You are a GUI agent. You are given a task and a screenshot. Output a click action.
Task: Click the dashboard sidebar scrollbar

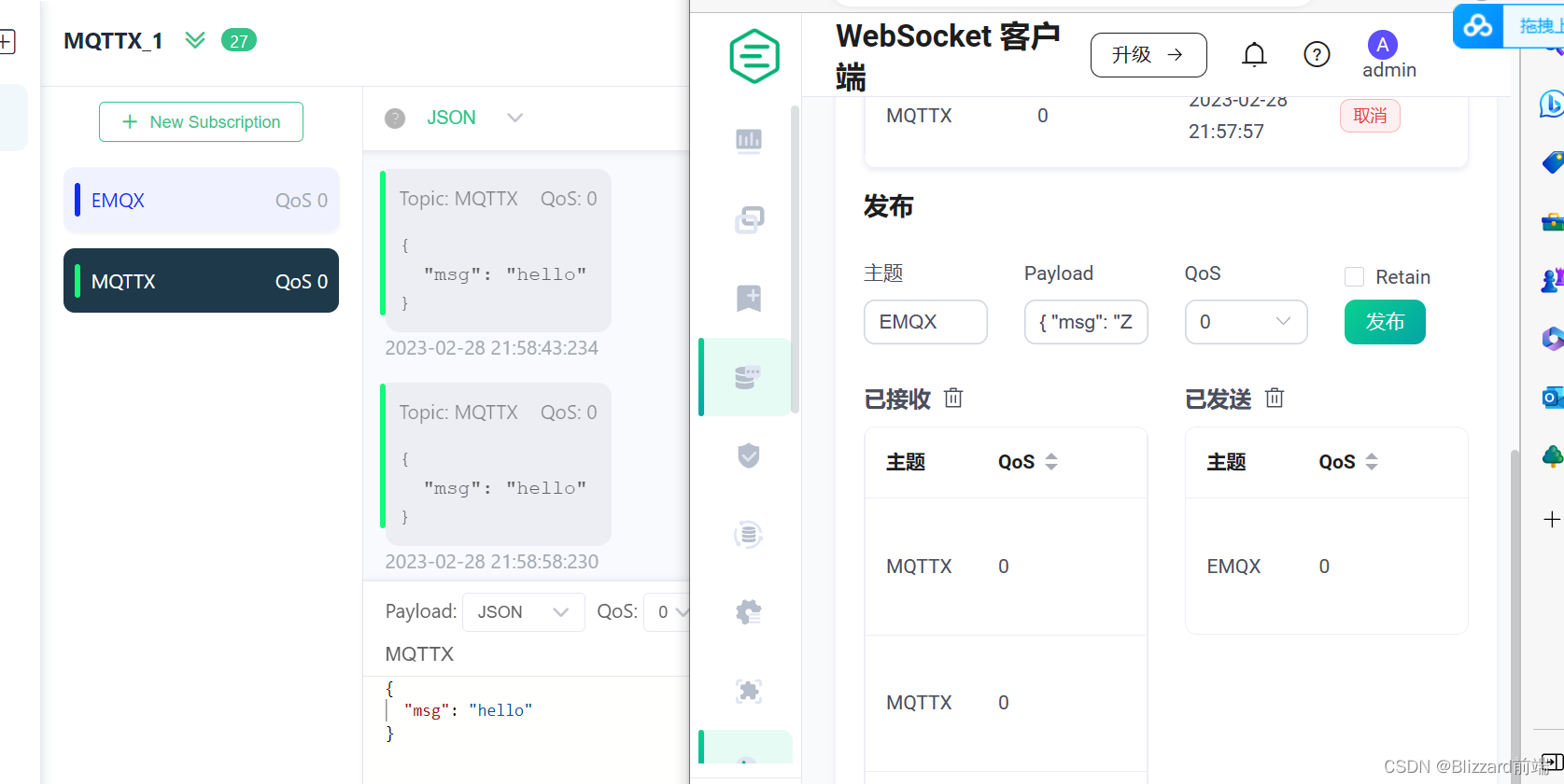(x=795, y=259)
